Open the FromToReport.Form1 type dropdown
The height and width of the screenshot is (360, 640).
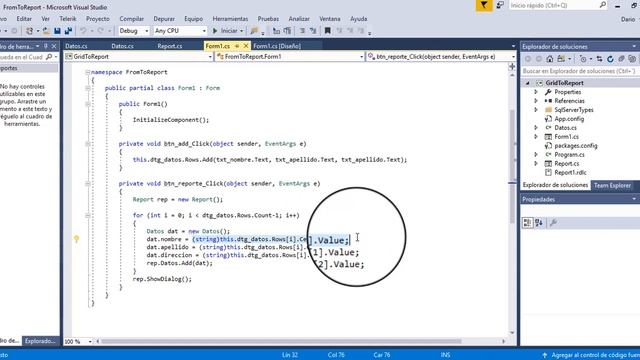coord(290,57)
